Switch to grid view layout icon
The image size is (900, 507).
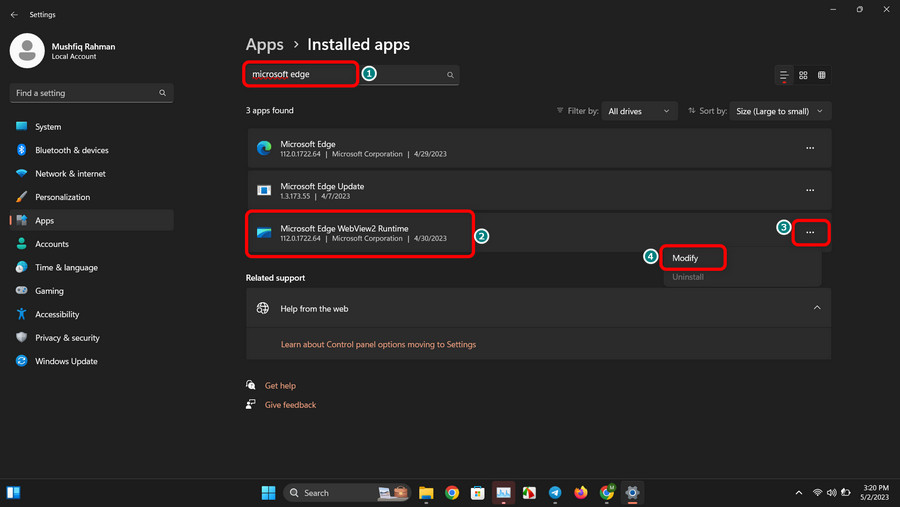(x=803, y=75)
